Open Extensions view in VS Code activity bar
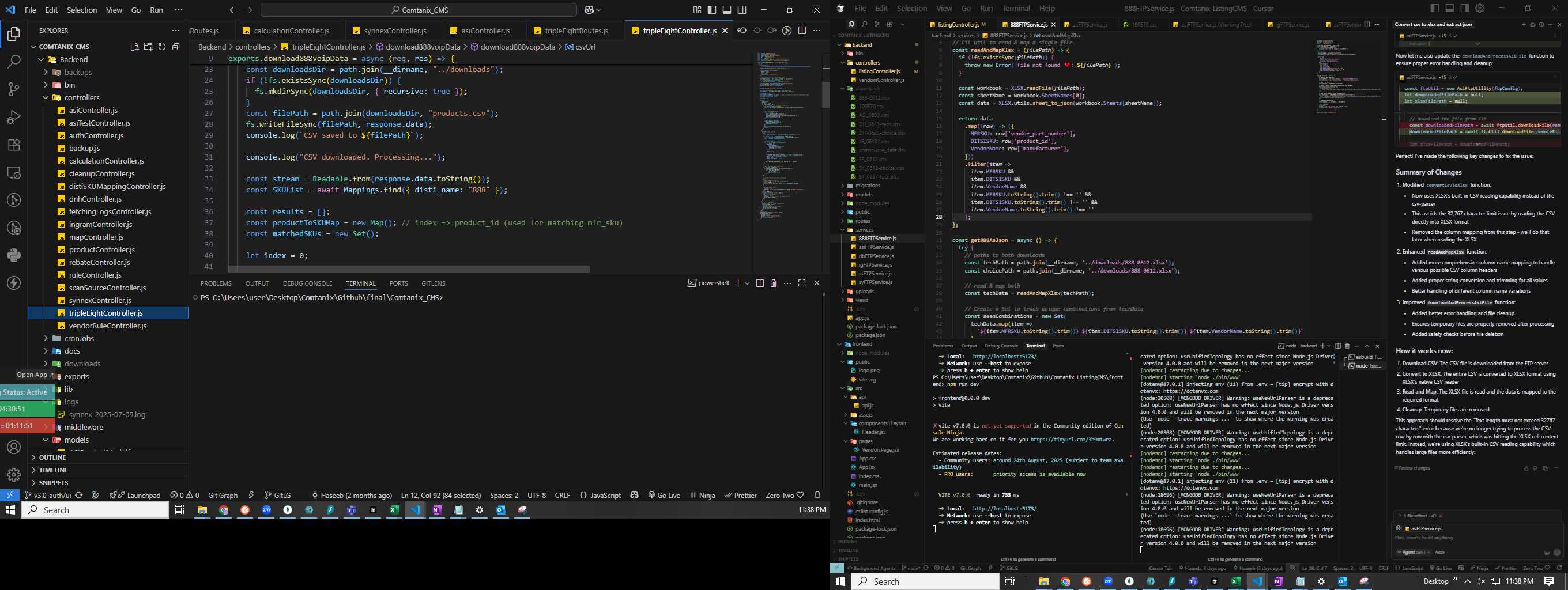 click(x=13, y=145)
